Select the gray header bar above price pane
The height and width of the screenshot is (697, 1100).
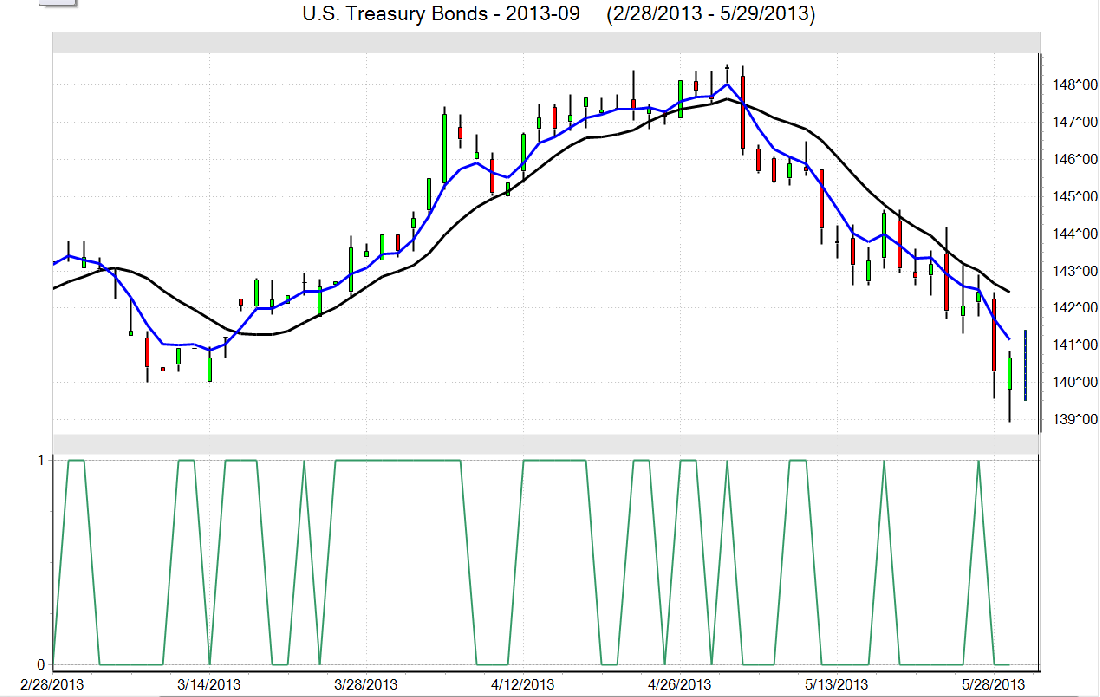tap(544, 42)
